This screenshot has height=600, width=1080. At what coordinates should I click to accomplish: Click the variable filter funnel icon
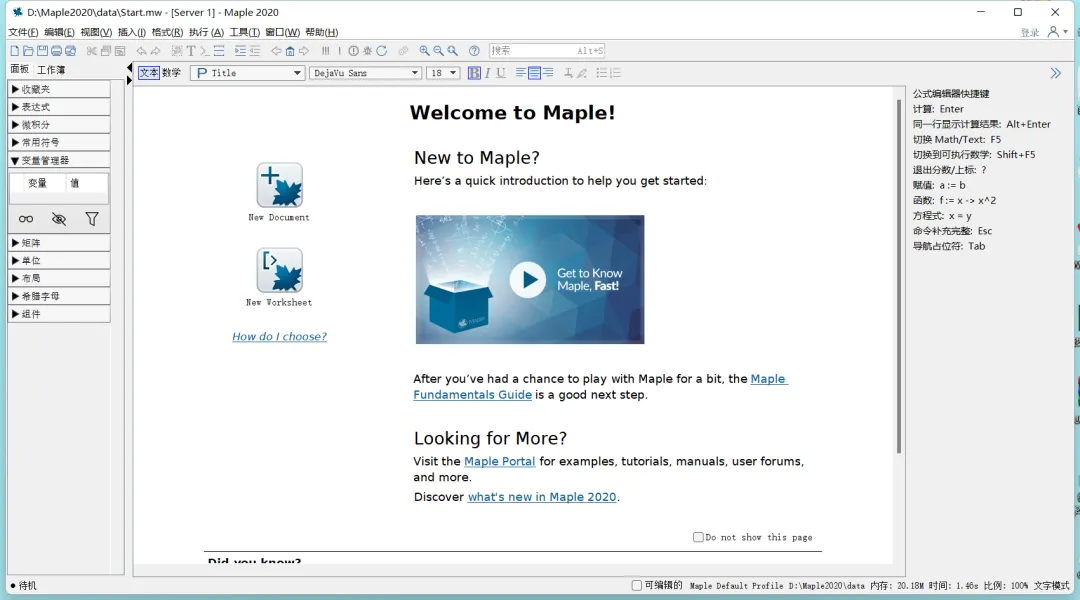click(x=92, y=219)
